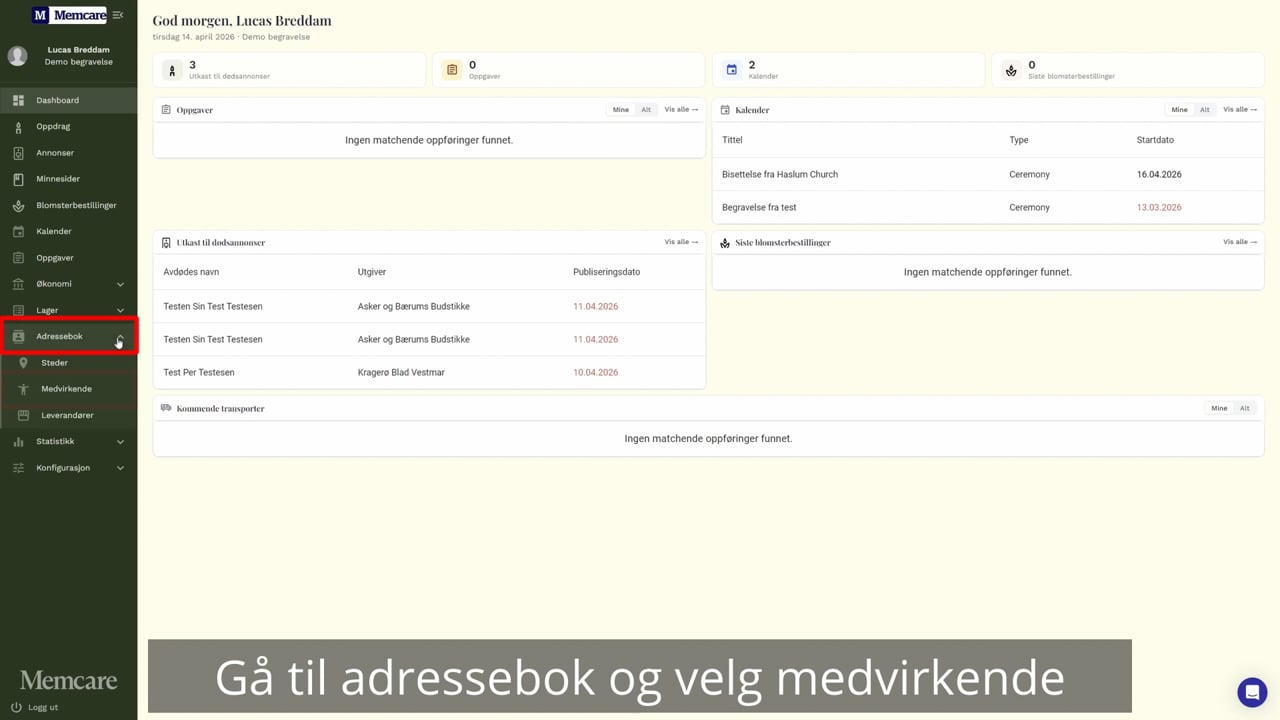The width and height of the screenshot is (1280, 720).
Task: Click the Steder location pin icon
Action: 23,363
